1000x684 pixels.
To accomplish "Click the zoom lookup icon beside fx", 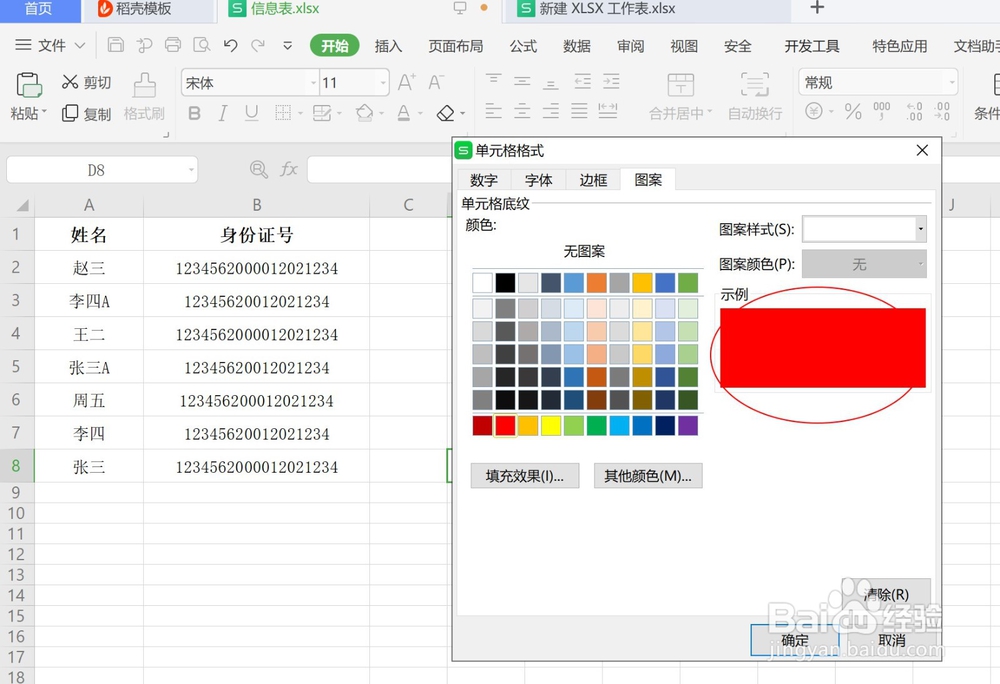I will (258, 169).
